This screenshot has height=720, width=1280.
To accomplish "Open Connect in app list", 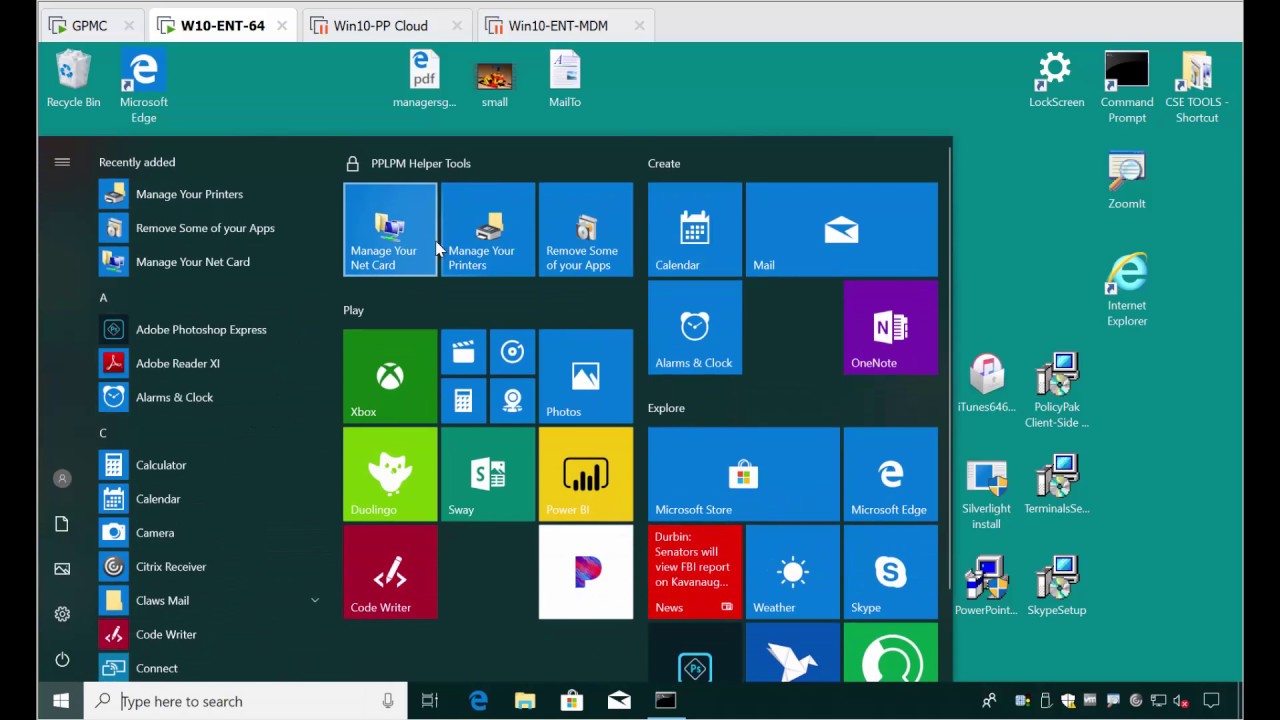I will tap(210, 668).
